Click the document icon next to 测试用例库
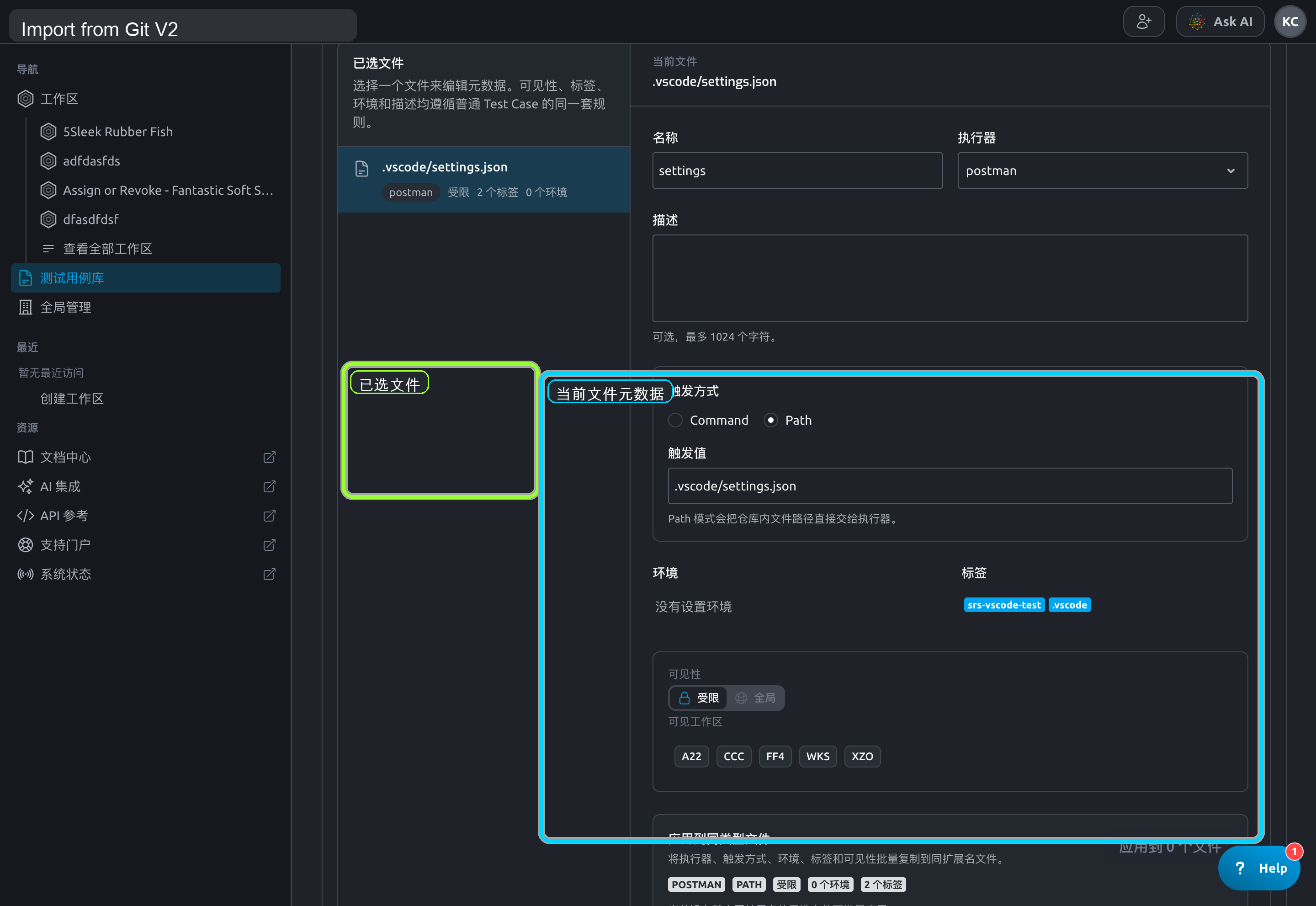This screenshot has height=906, width=1316. [26, 278]
